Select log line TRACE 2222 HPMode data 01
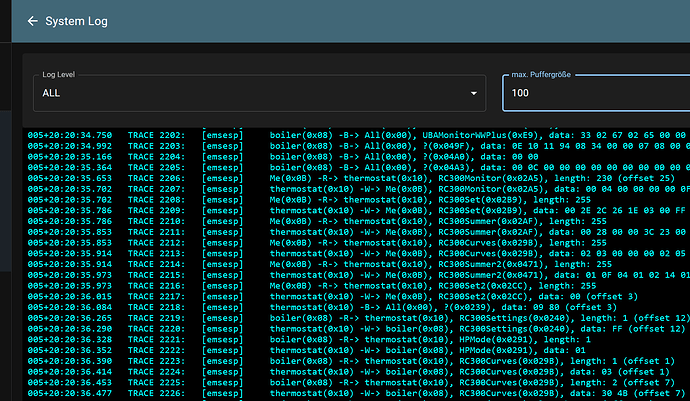 tap(306, 350)
